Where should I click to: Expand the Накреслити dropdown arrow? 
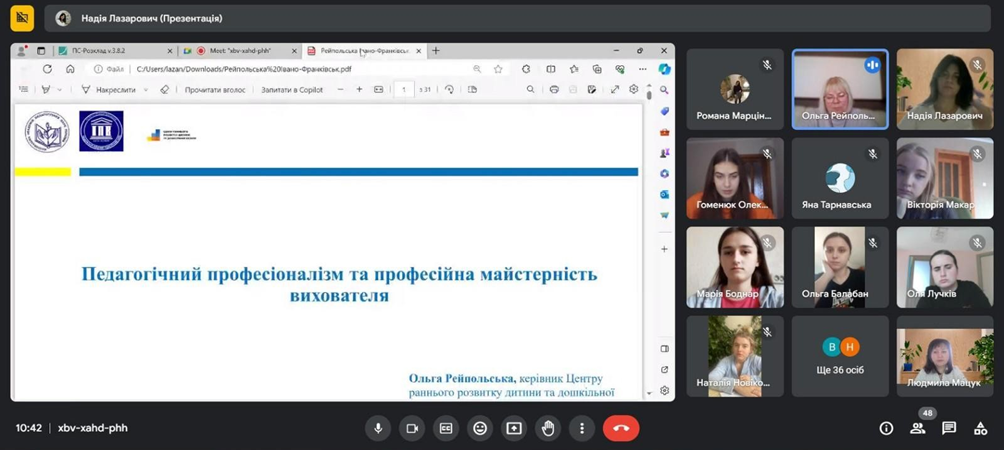[x=145, y=90]
